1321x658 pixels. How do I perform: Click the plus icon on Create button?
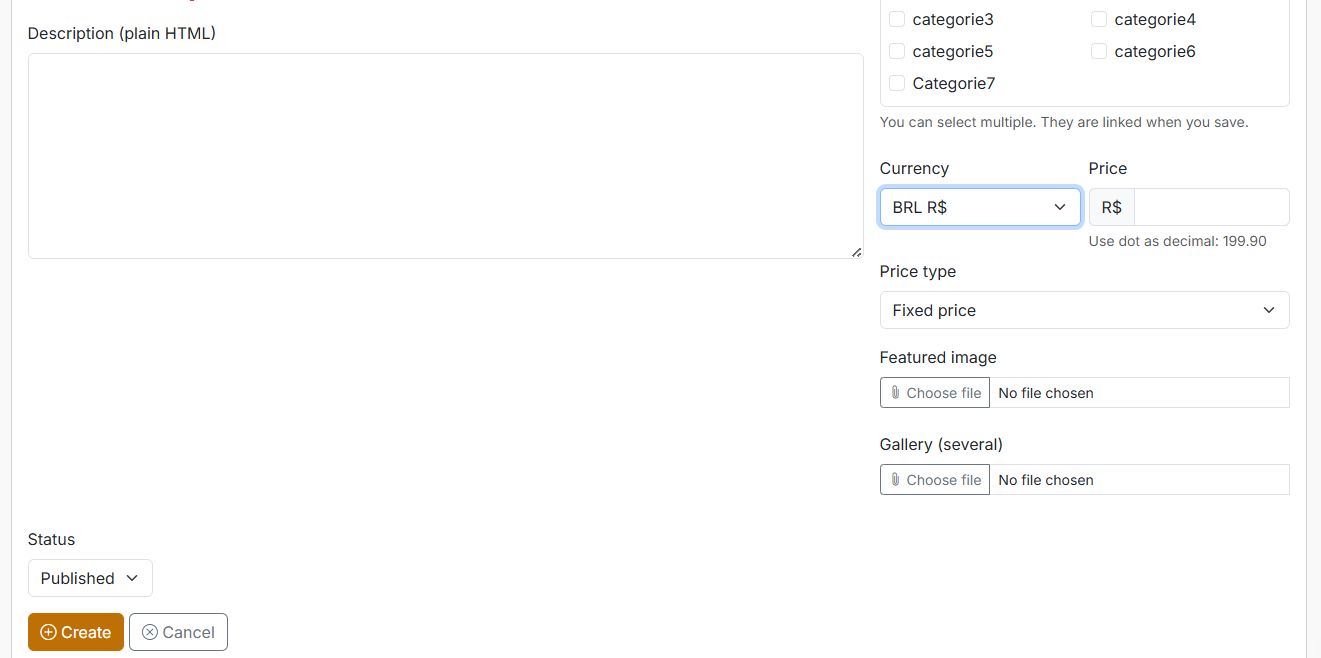(48, 632)
